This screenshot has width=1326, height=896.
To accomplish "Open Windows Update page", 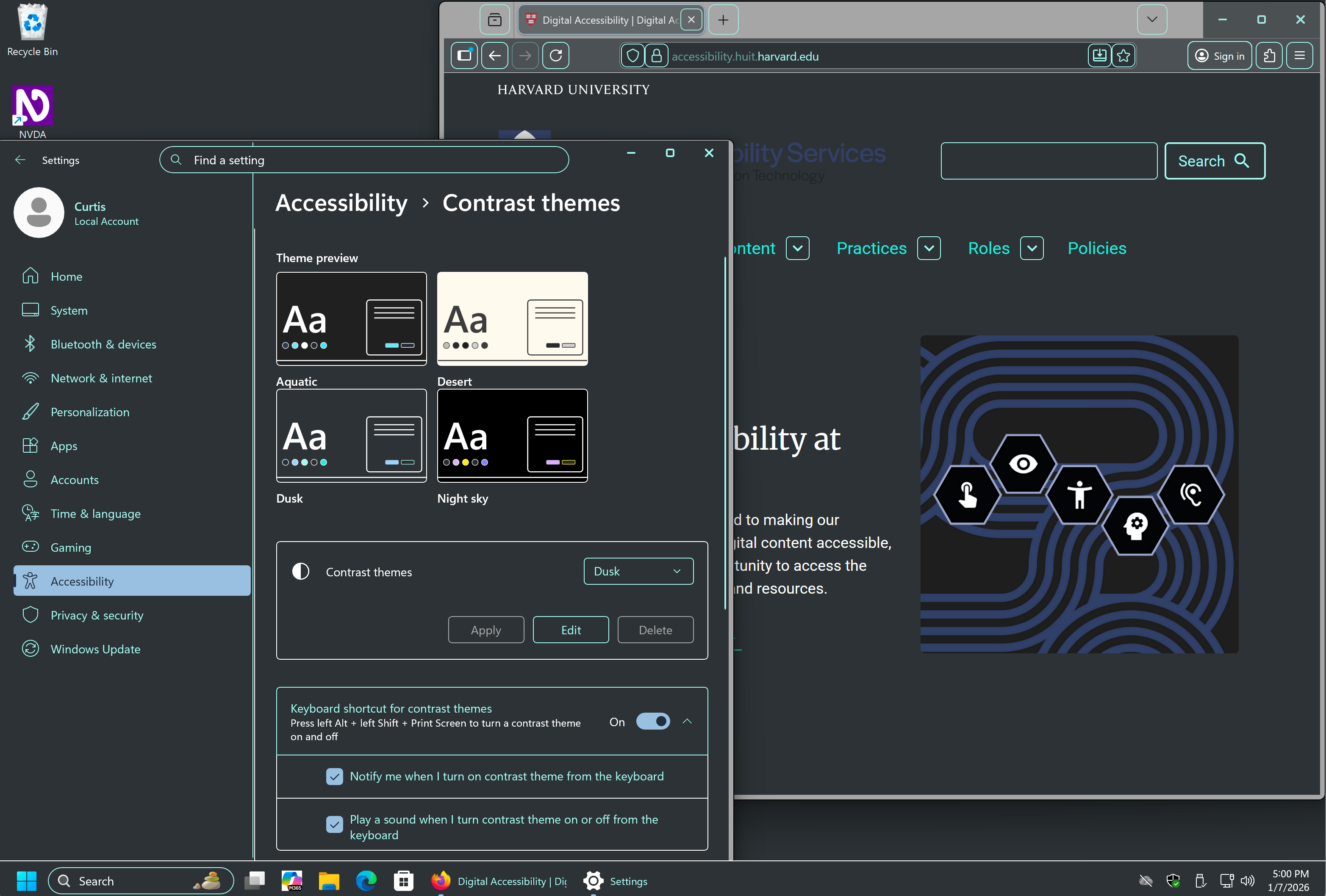I will tap(131, 649).
